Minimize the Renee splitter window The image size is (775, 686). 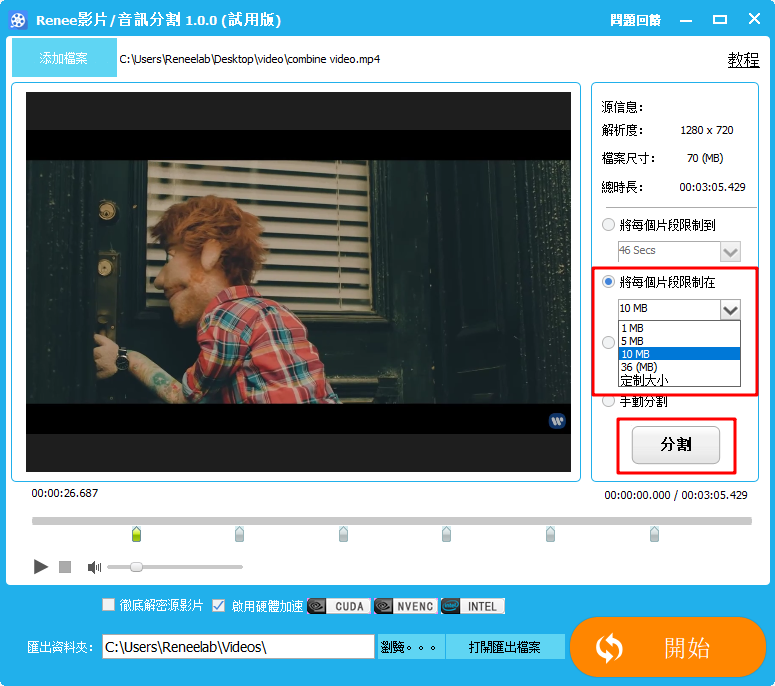point(686,20)
